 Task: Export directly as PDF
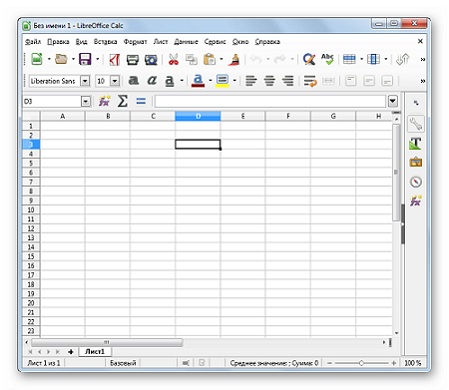point(114,60)
